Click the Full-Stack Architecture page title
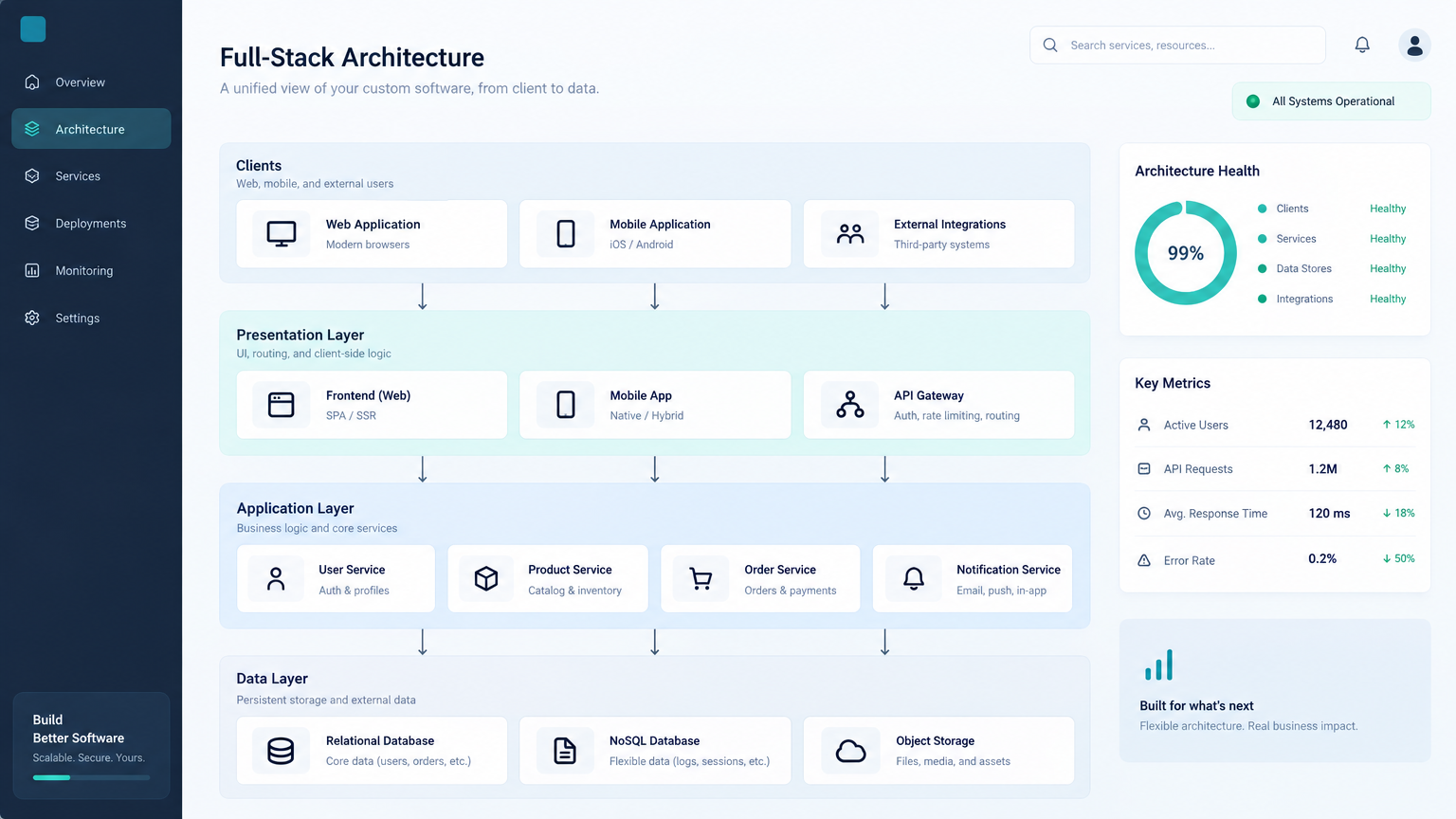This screenshot has height=819, width=1456. [x=352, y=58]
